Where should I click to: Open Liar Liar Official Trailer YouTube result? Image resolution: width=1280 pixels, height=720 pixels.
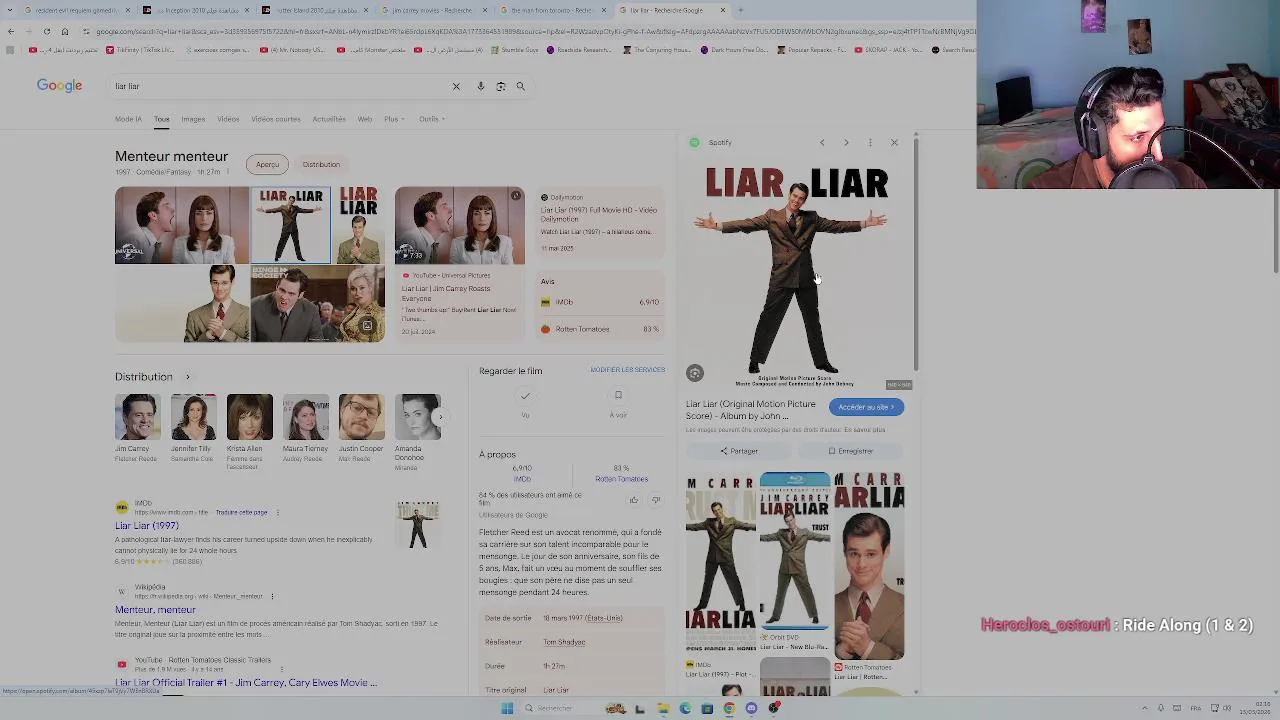(x=246, y=683)
